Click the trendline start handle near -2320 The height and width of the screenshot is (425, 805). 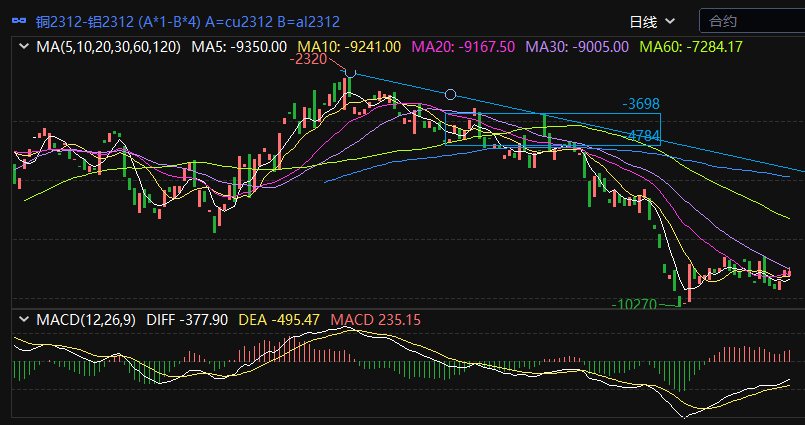pos(350,73)
